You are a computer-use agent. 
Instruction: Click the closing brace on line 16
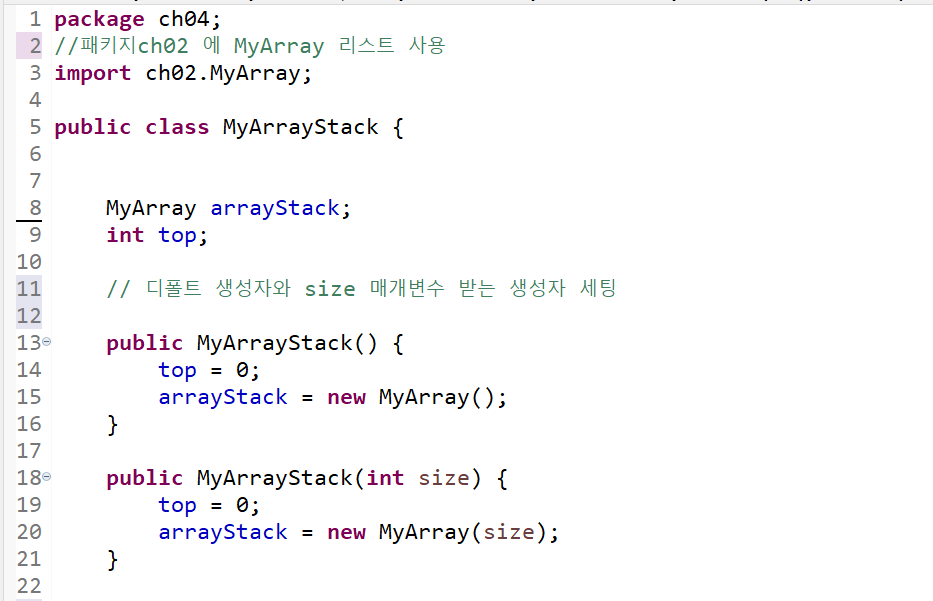[x=112, y=425]
